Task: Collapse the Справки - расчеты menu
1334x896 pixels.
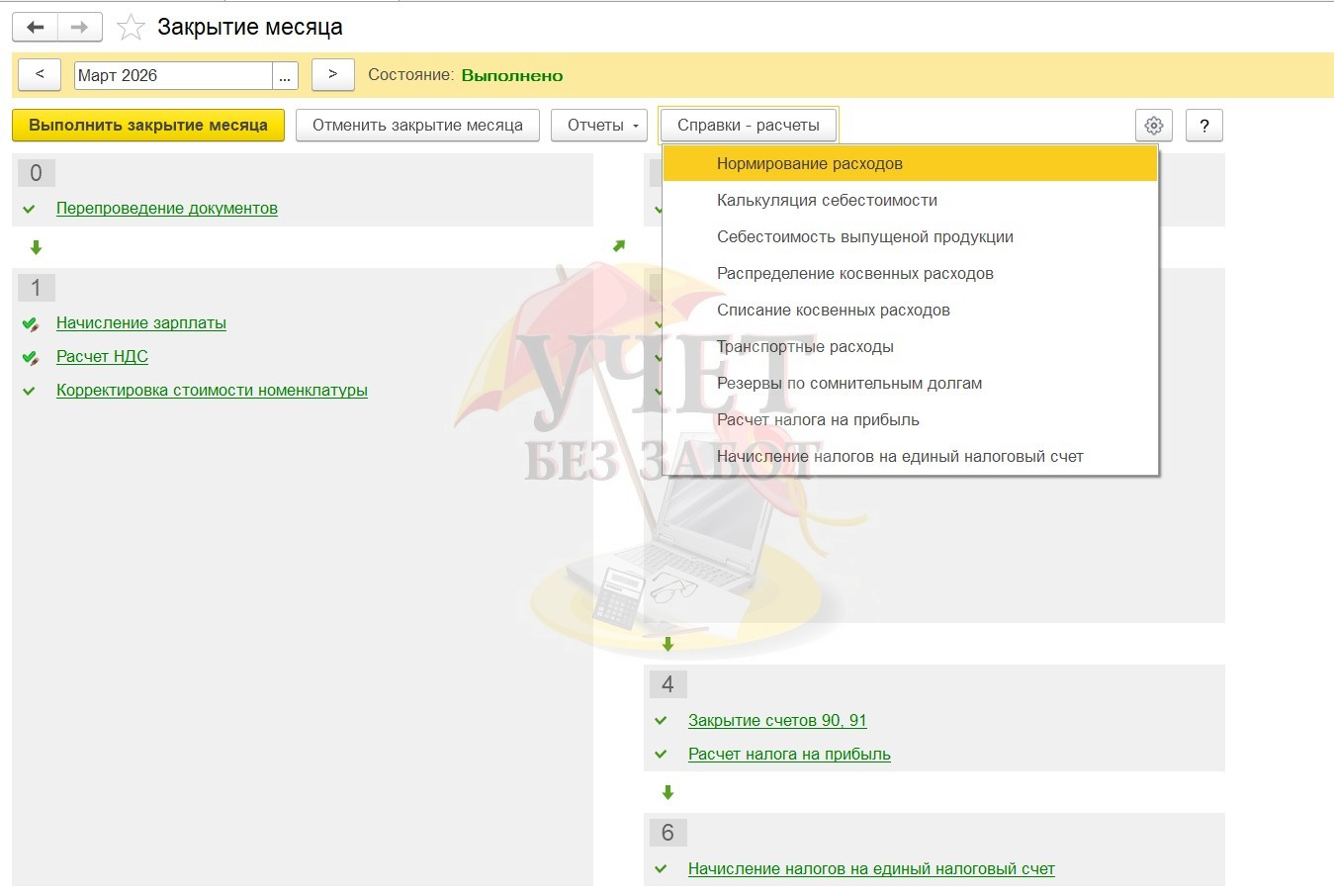Action: [748, 126]
